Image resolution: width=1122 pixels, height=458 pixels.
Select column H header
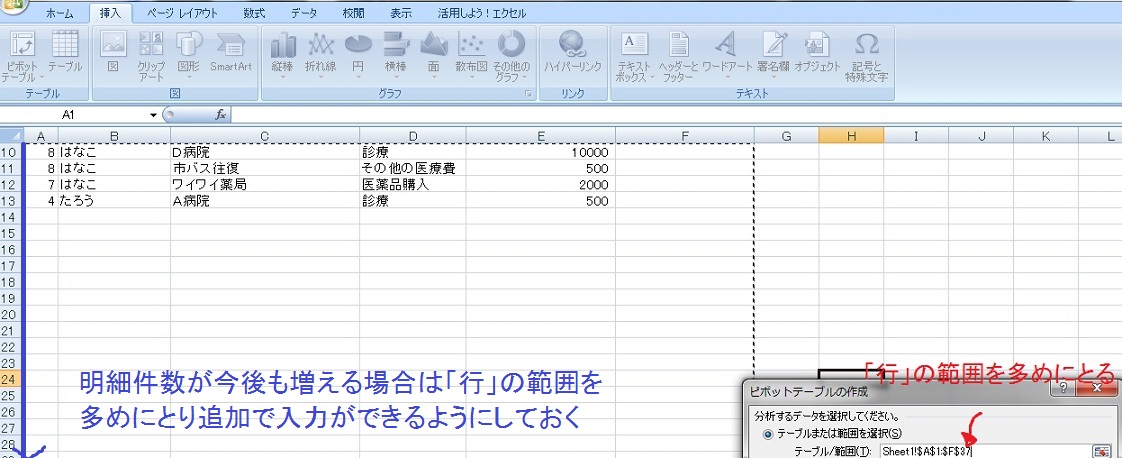tap(851, 136)
